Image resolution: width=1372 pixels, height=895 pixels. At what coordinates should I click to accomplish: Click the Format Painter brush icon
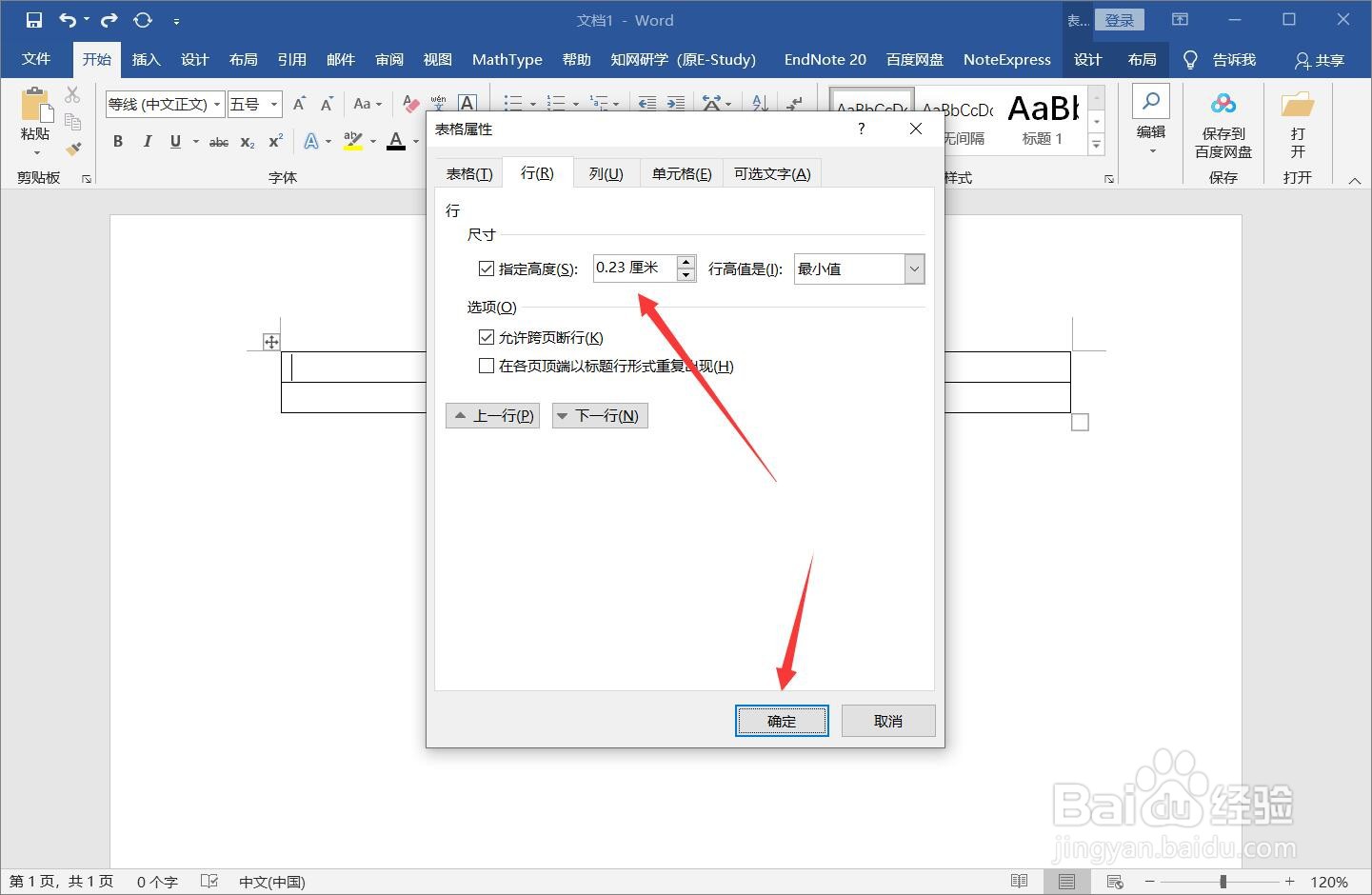73,149
